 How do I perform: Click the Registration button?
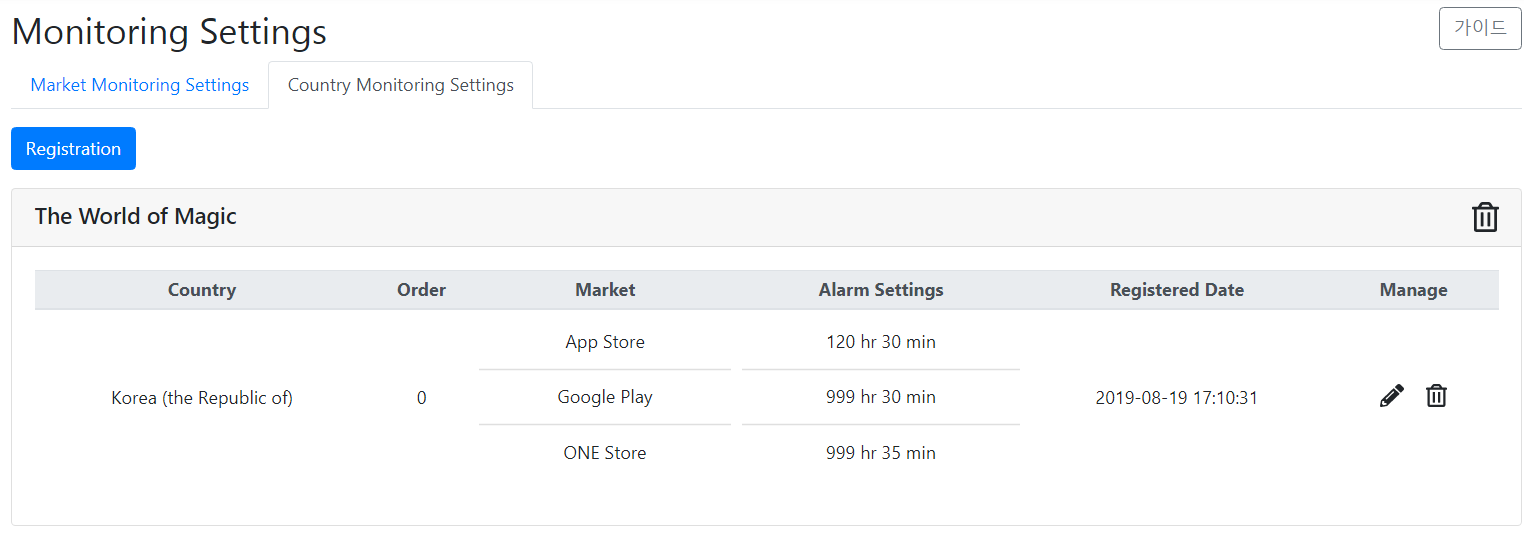tap(73, 149)
